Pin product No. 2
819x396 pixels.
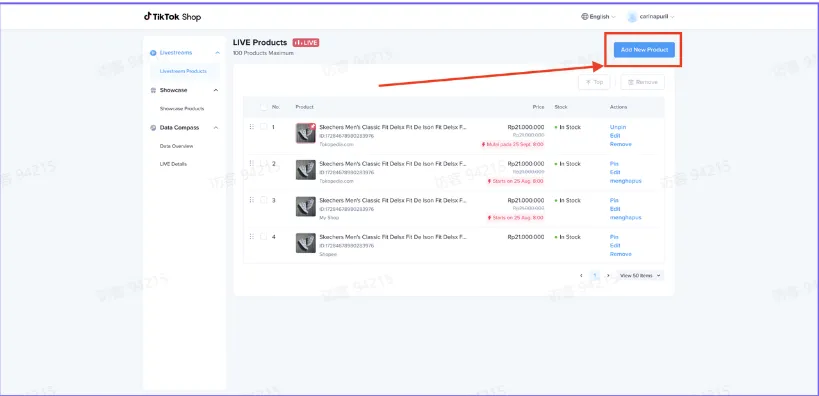[x=614, y=164]
